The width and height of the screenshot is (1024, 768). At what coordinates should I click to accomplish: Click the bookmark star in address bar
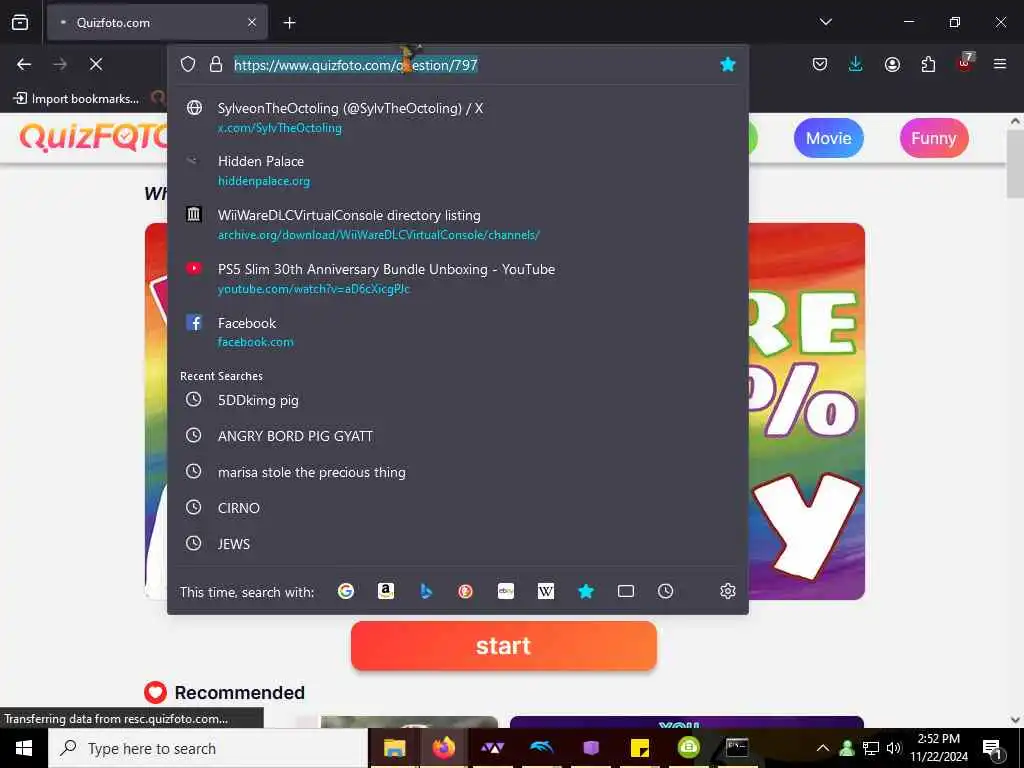tap(728, 64)
